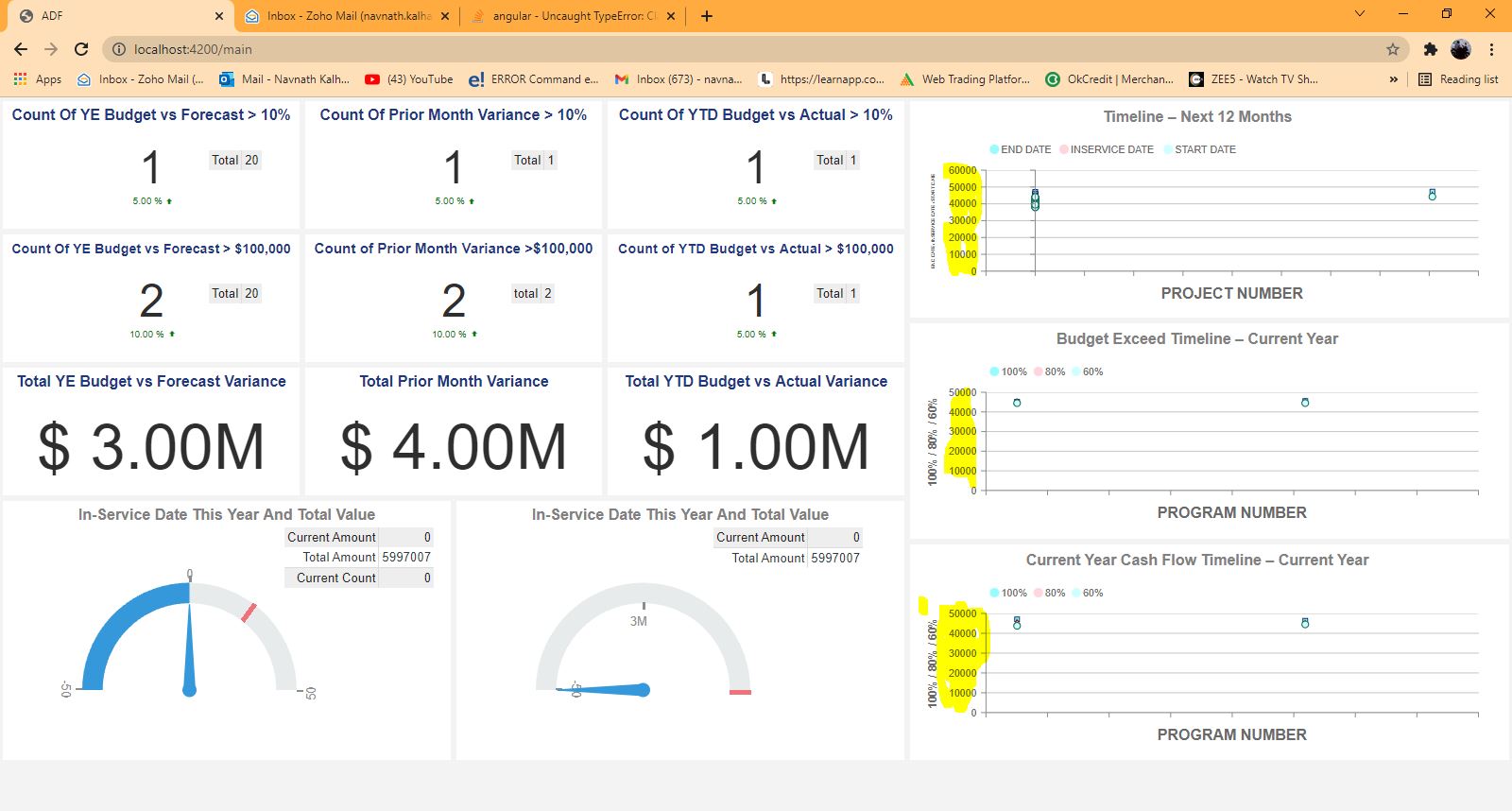The width and height of the screenshot is (1512, 811).
Task: Click Count of YTD Budget vs Actual > $100,000 title
Action: click(x=756, y=249)
